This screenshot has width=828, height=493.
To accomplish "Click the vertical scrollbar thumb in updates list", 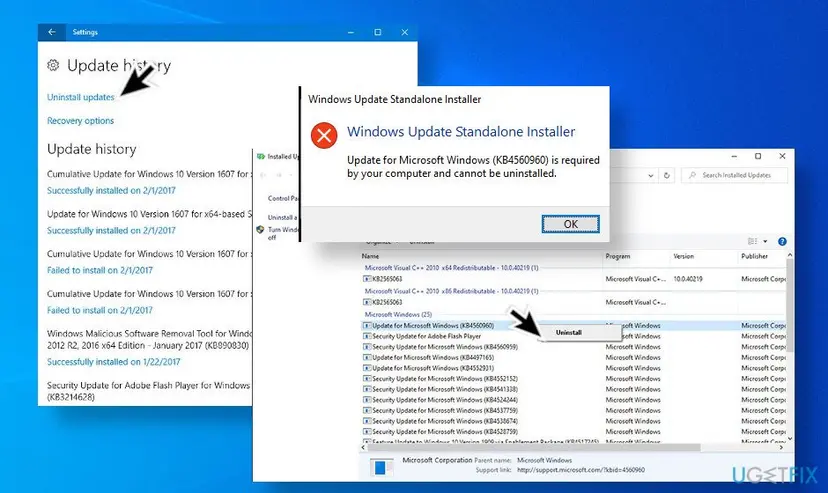I will click(789, 305).
